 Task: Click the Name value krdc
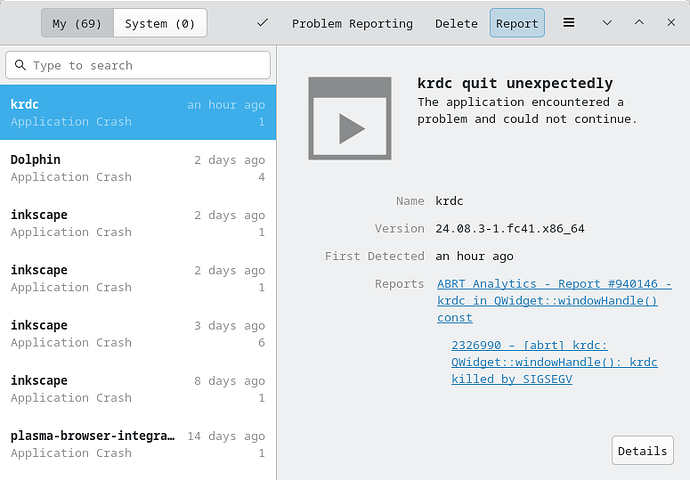point(449,201)
